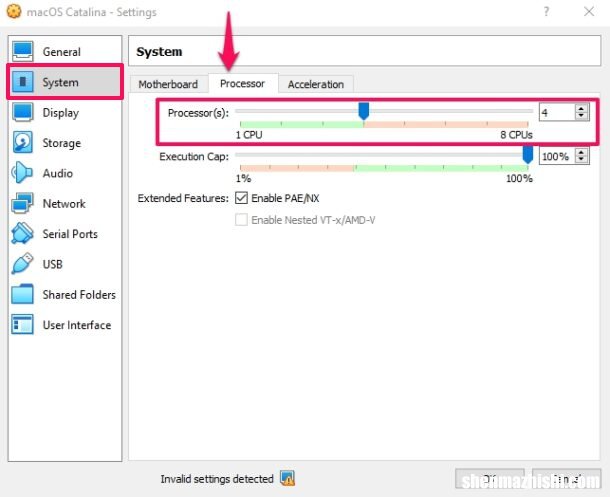This screenshot has height=497, width=610.
Task: Click the execution cap field showing 100%
Action: pos(557,156)
